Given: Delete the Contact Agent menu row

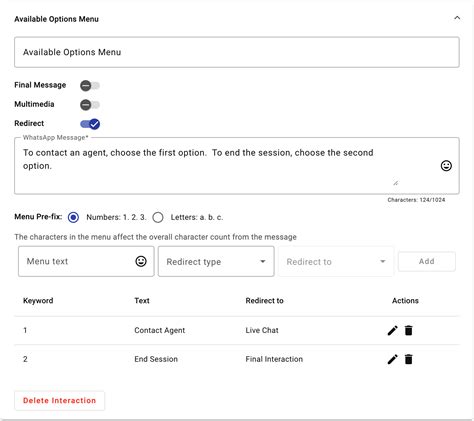Looking at the screenshot, I should [x=408, y=330].
